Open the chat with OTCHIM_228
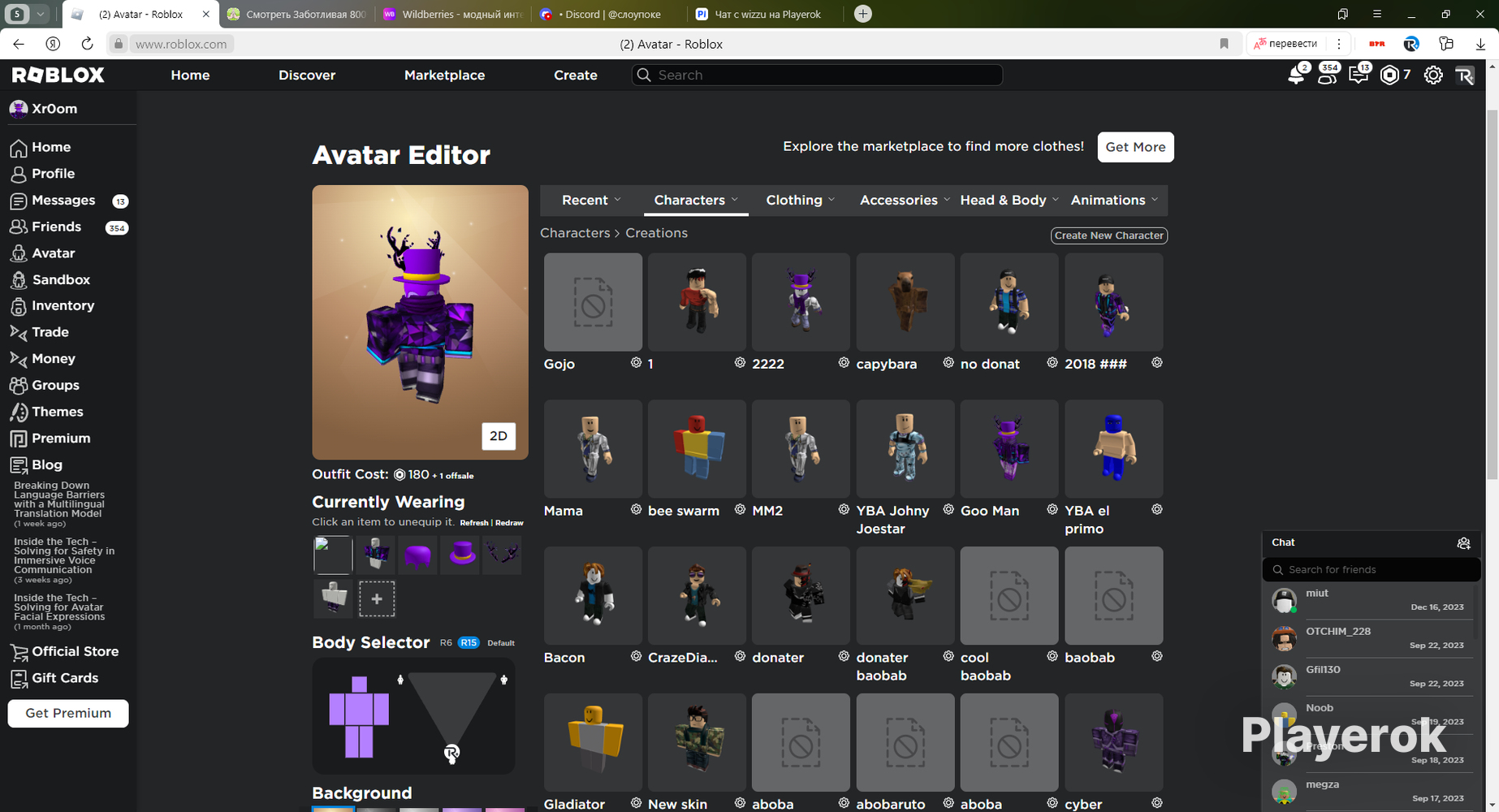The width and height of the screenshot is (1499, 812). 1372,639
